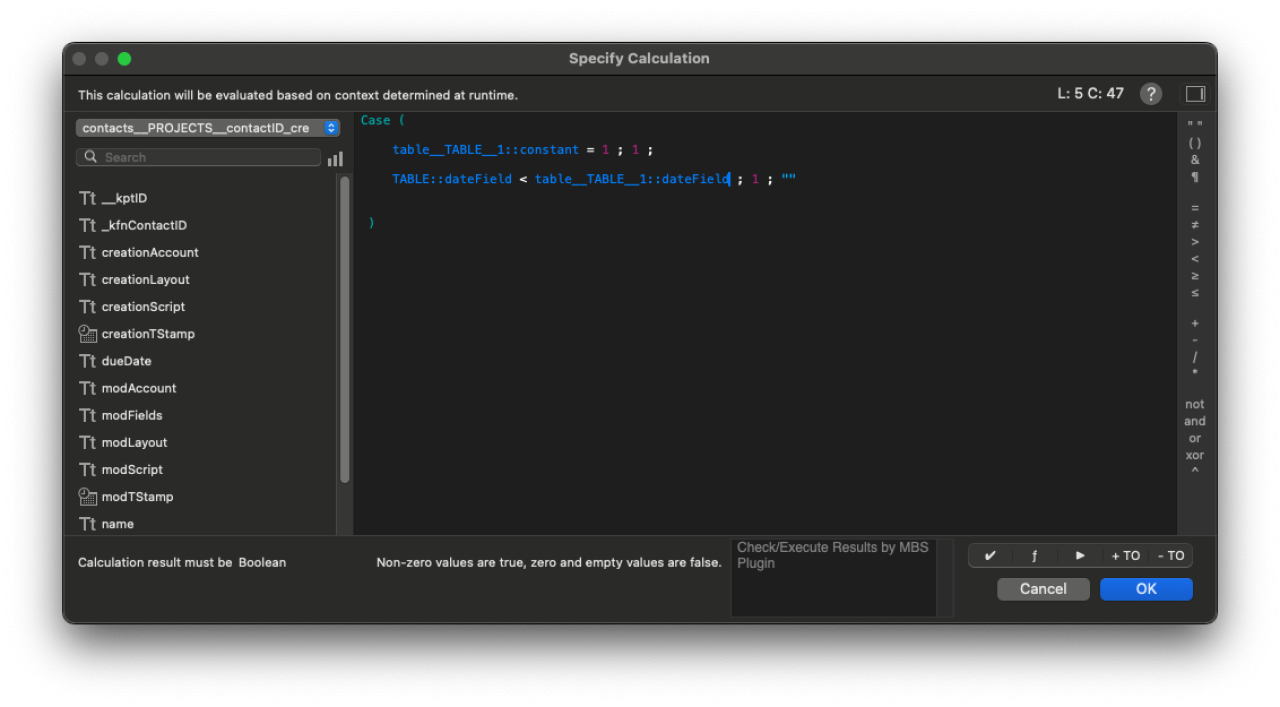Image resolution: width=1280 pixels, height=707 pixels.
Task: Insert the less-than (<) operator
Action: (1195, 259)
